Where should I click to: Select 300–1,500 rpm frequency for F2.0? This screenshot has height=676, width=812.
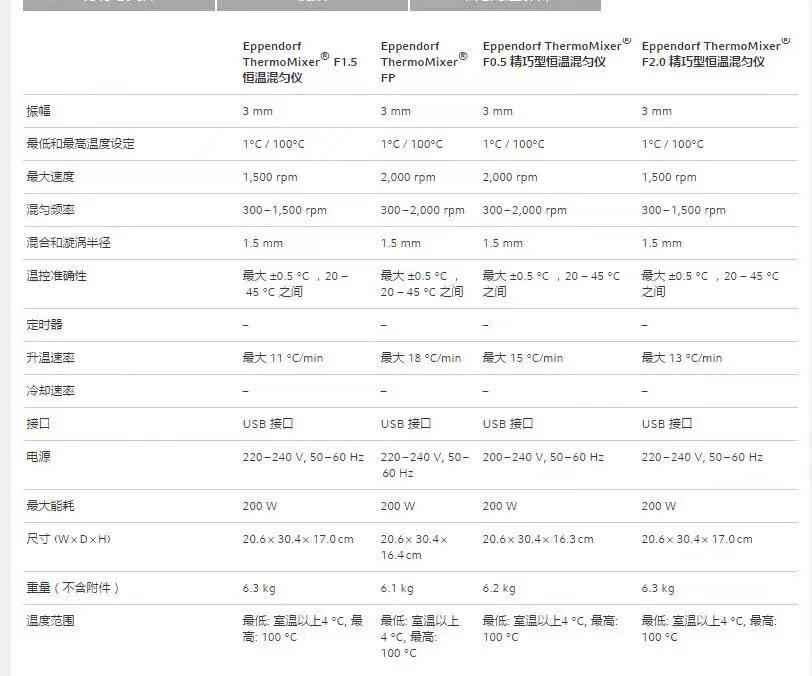coord(684,210)
